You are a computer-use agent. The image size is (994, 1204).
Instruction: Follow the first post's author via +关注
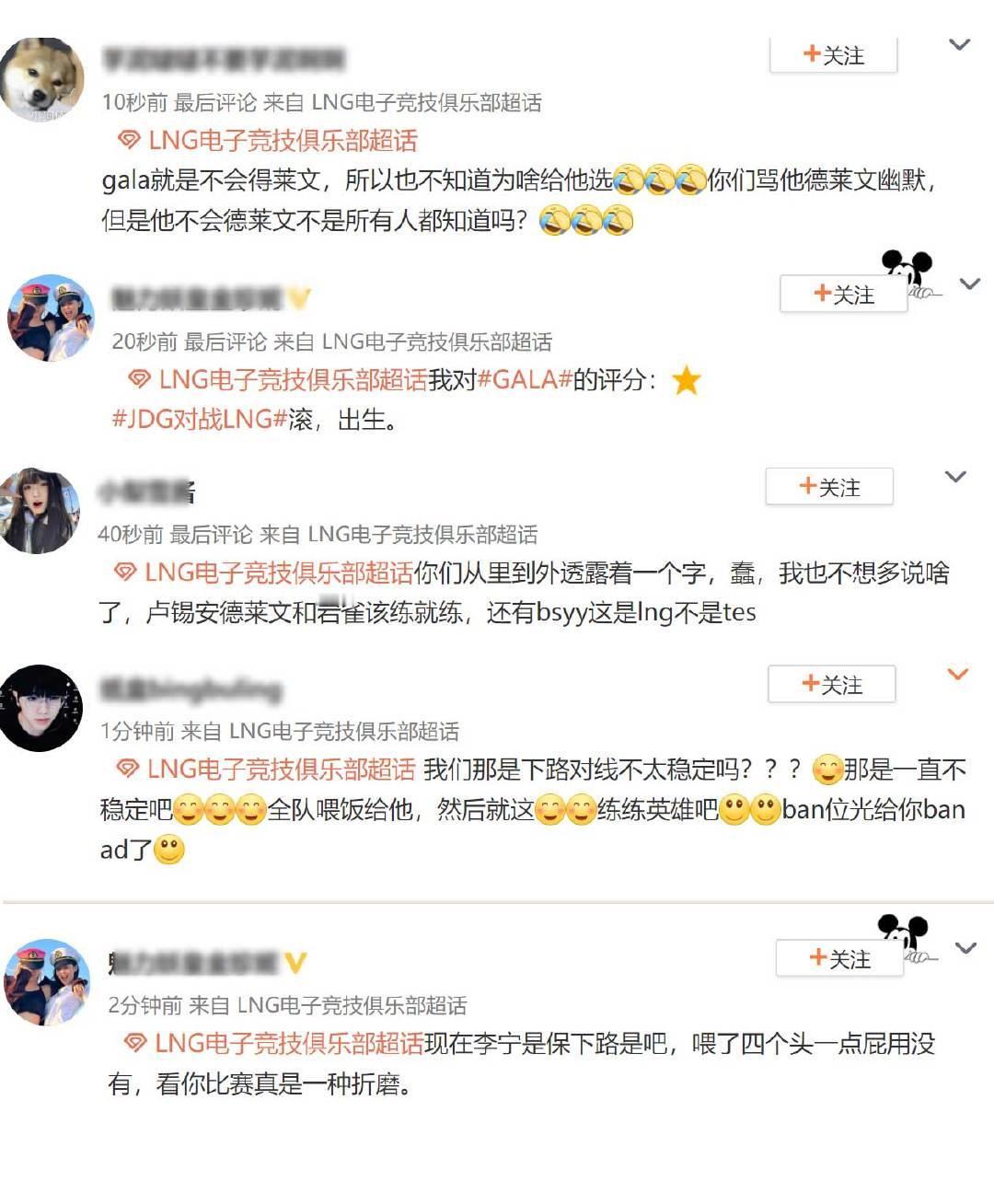[834, 55]
